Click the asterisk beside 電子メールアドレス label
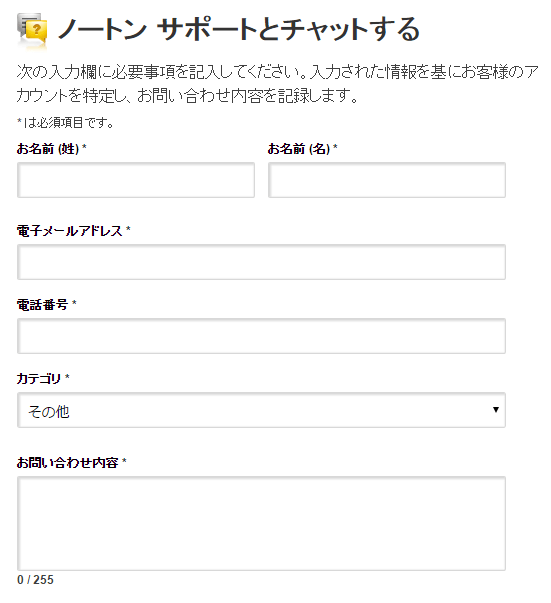This screenshot has width=551, height=603. coord(128,229)
